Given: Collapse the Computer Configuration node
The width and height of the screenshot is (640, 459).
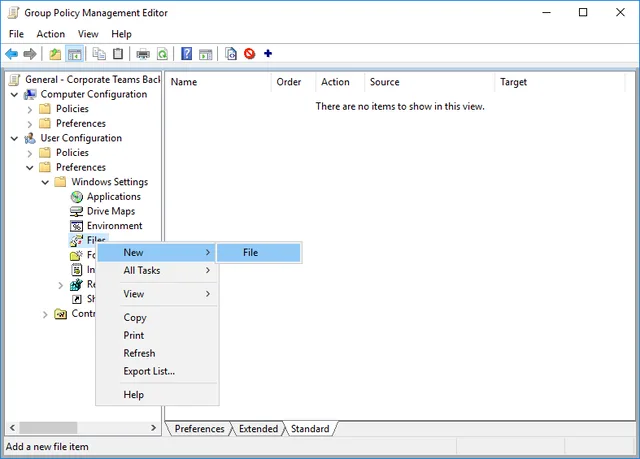Looking at the screenshot, I should point(14,95).
